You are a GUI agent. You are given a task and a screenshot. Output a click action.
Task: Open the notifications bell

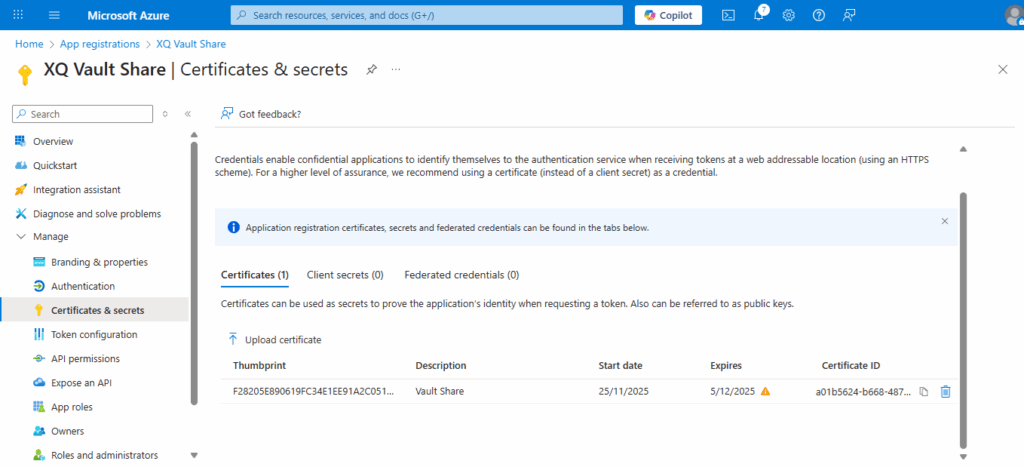(759, 15)
